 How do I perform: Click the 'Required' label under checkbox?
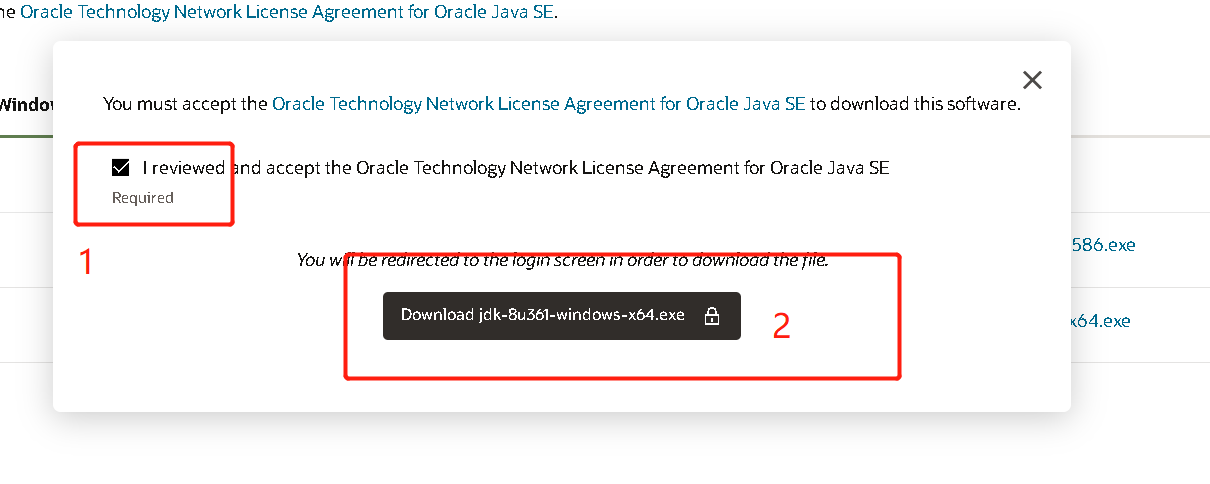point(143,198)
